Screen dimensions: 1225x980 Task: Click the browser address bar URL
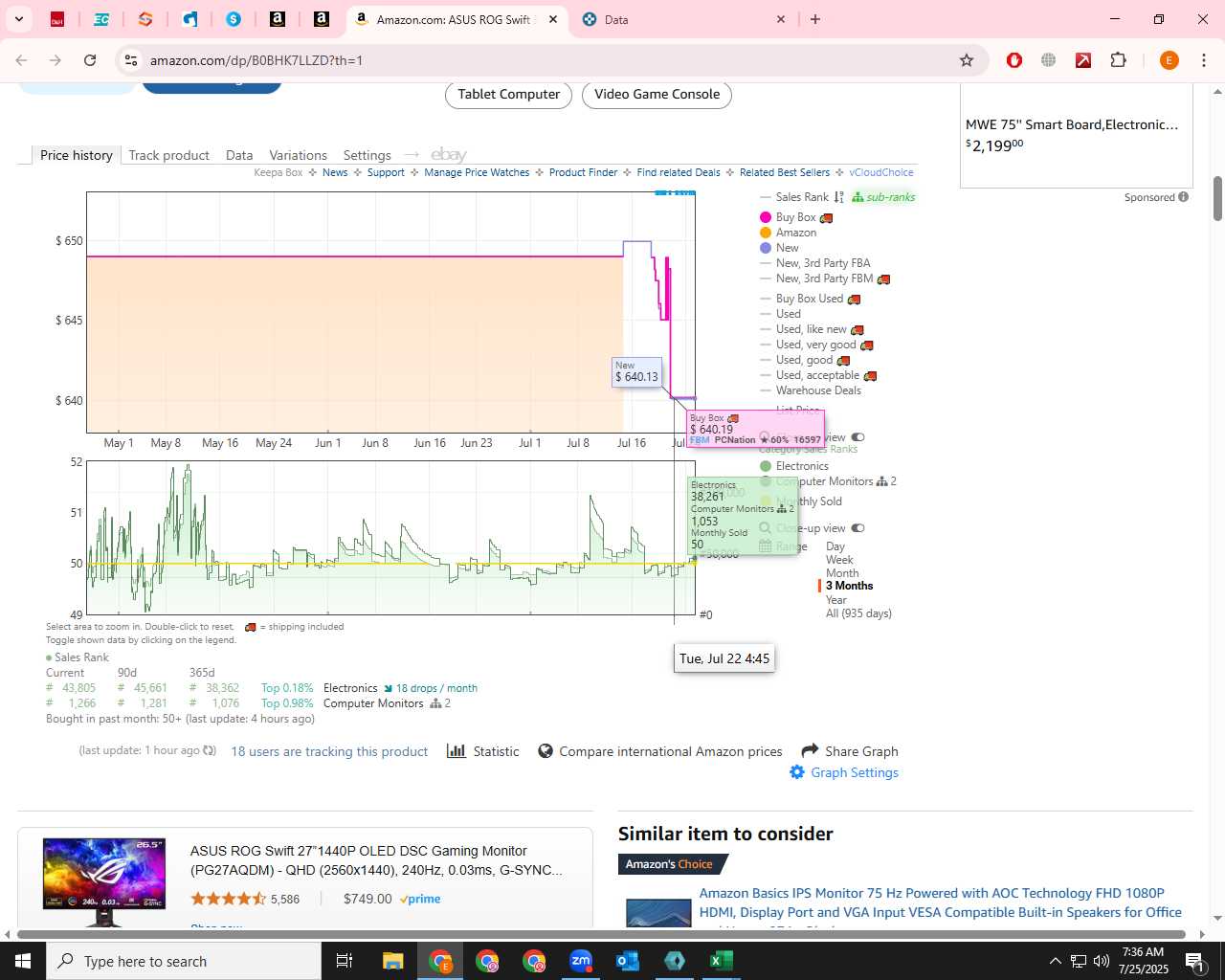tap(256, 60)
